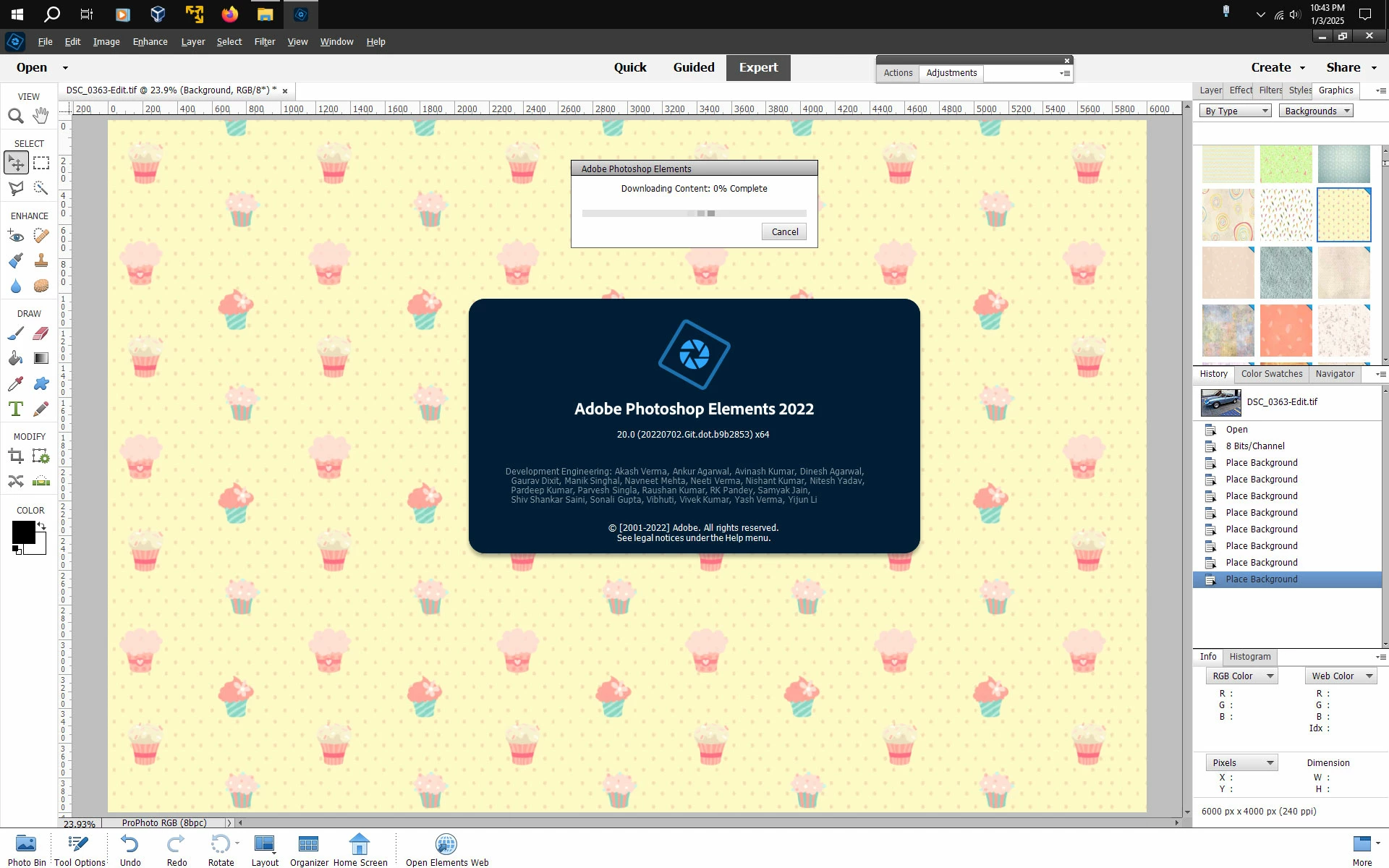Viewport: 1389px width, 868px height.
Task: Cancel the content download dialog
Action: (784, 231)
